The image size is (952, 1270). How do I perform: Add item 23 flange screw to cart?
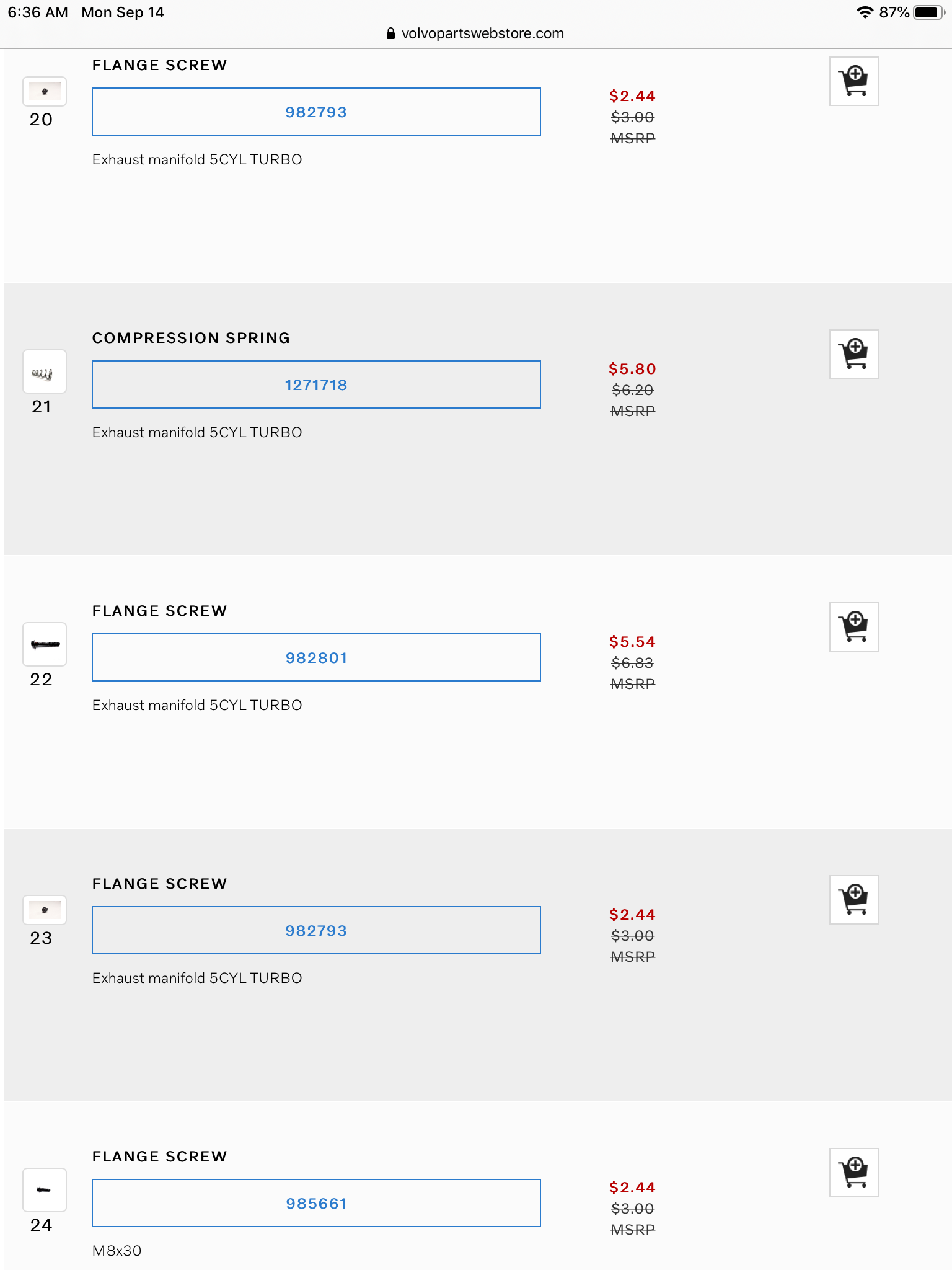click(x=853, y=900)
